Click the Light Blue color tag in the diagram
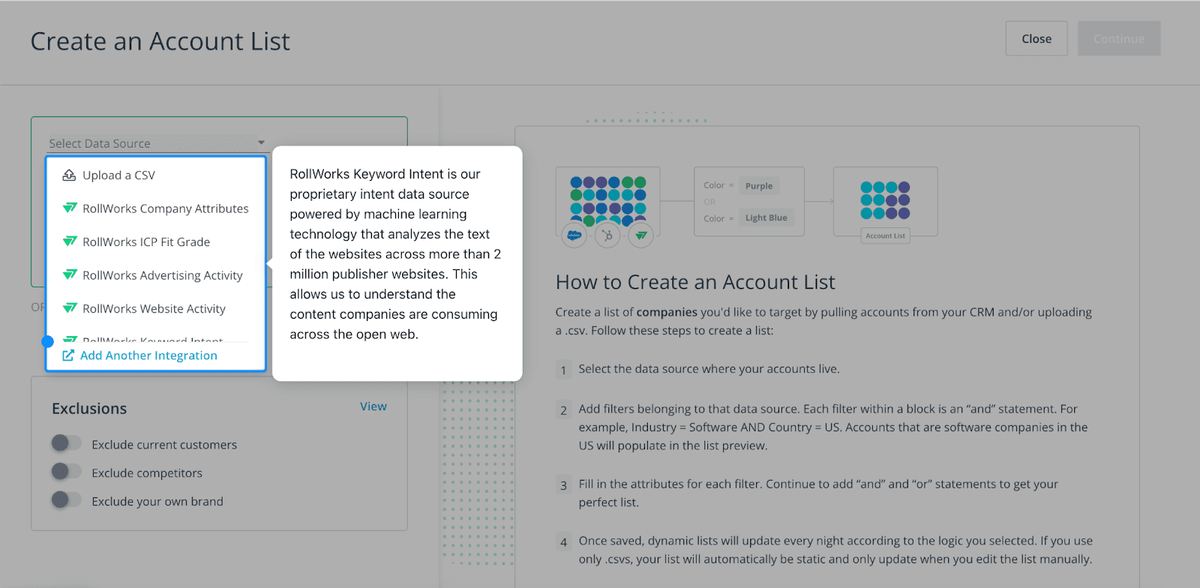 coord(766,218)
